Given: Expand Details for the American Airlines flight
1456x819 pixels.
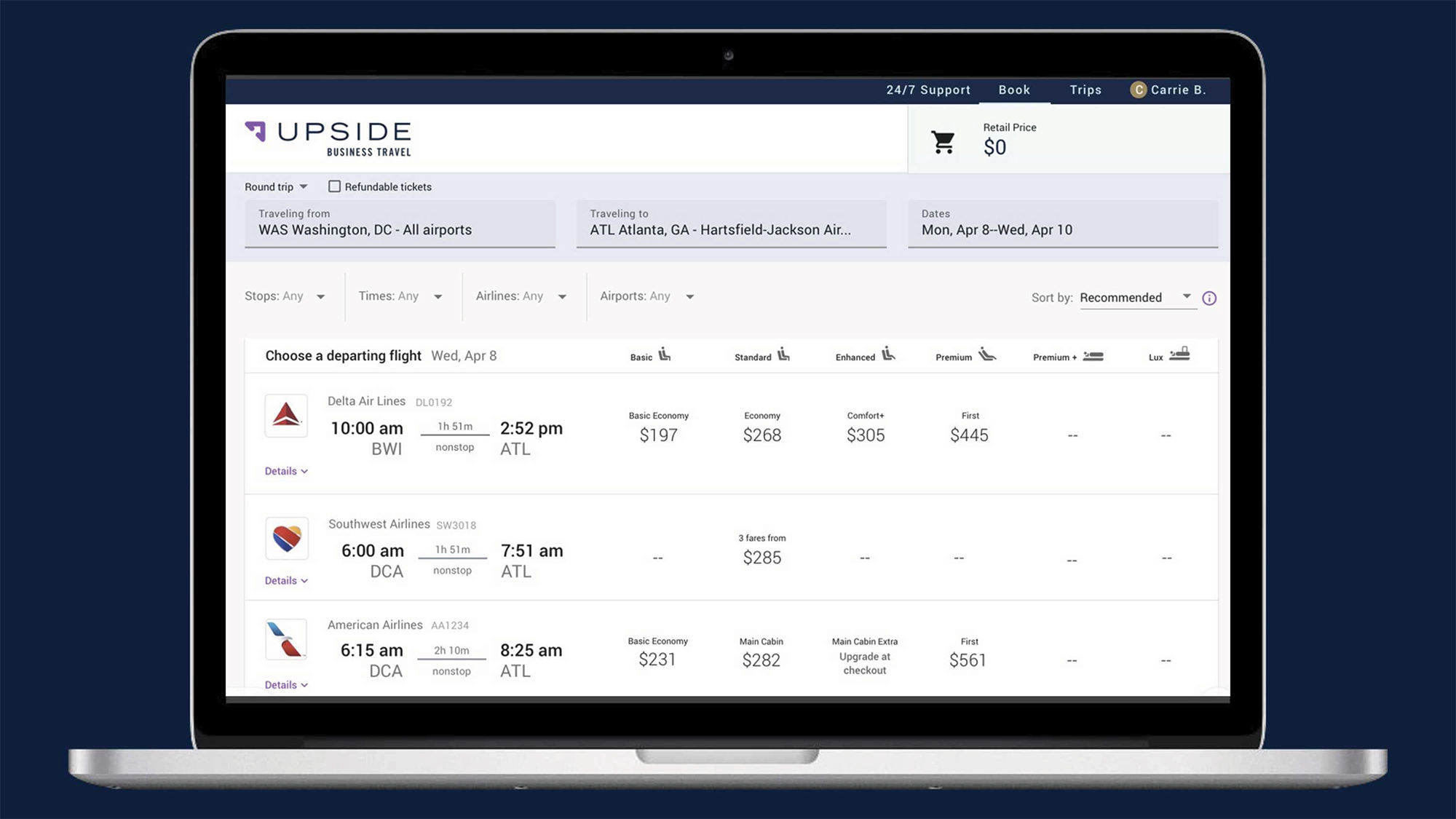Looking at the screenshot, I should pos(286,685).
